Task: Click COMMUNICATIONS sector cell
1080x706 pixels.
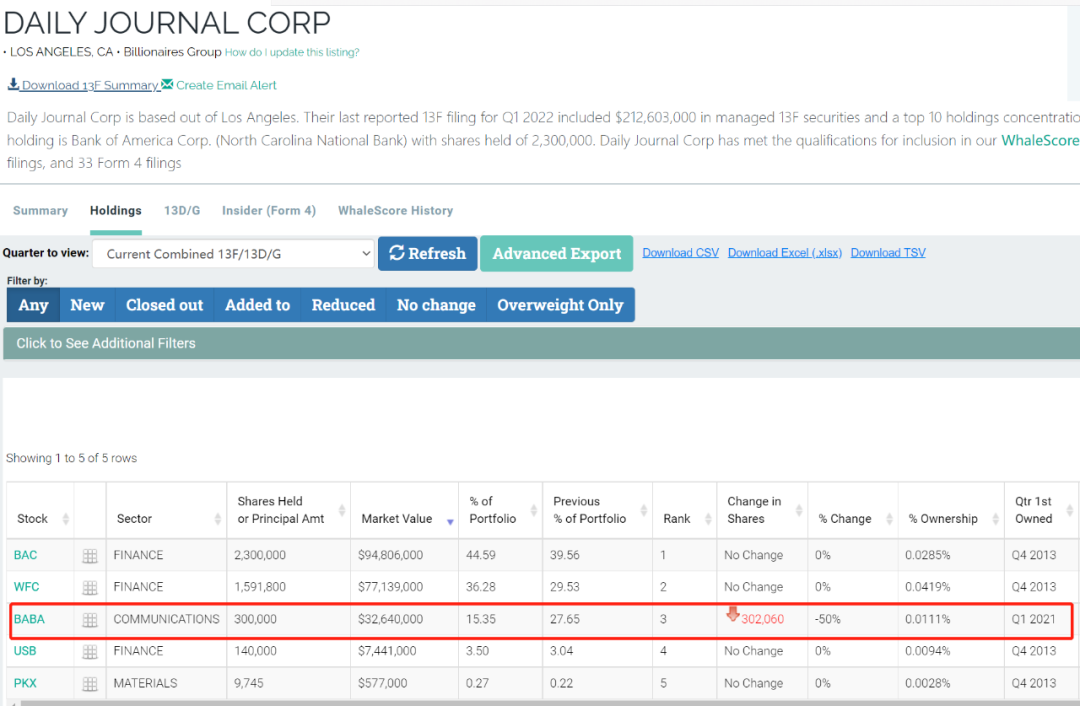Action: (x=167, y=619)
